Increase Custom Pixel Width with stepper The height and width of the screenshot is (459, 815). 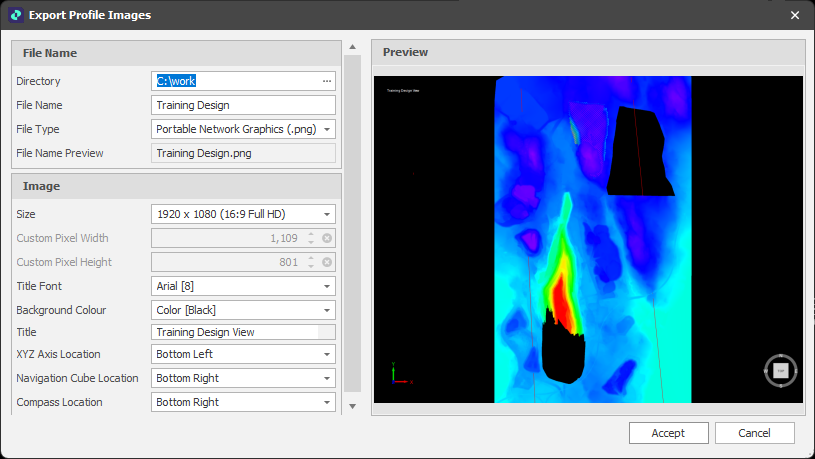(311, 234)
